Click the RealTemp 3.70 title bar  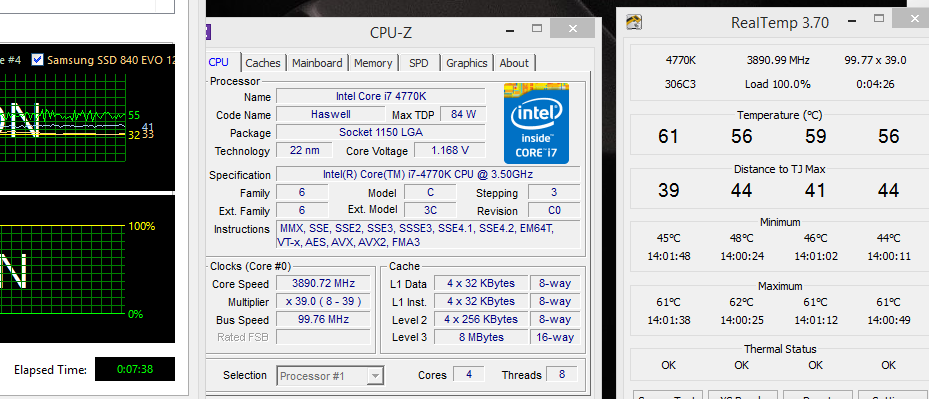point(780,23)
